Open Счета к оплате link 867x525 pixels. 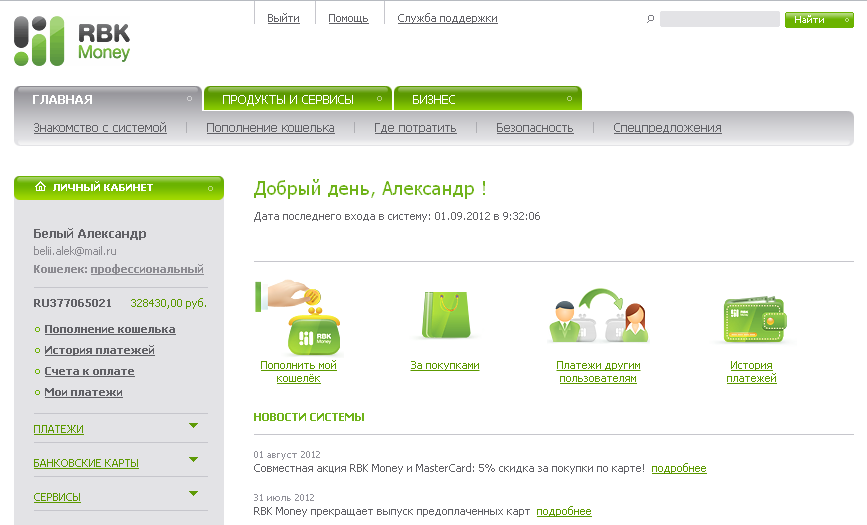tap(90, 371)
